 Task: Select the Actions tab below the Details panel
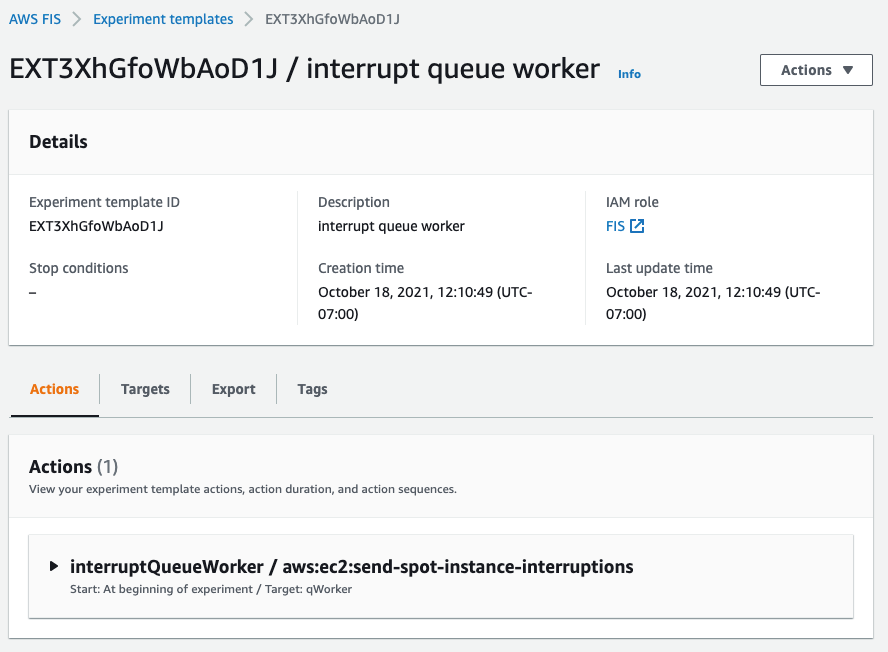[54, 389]
